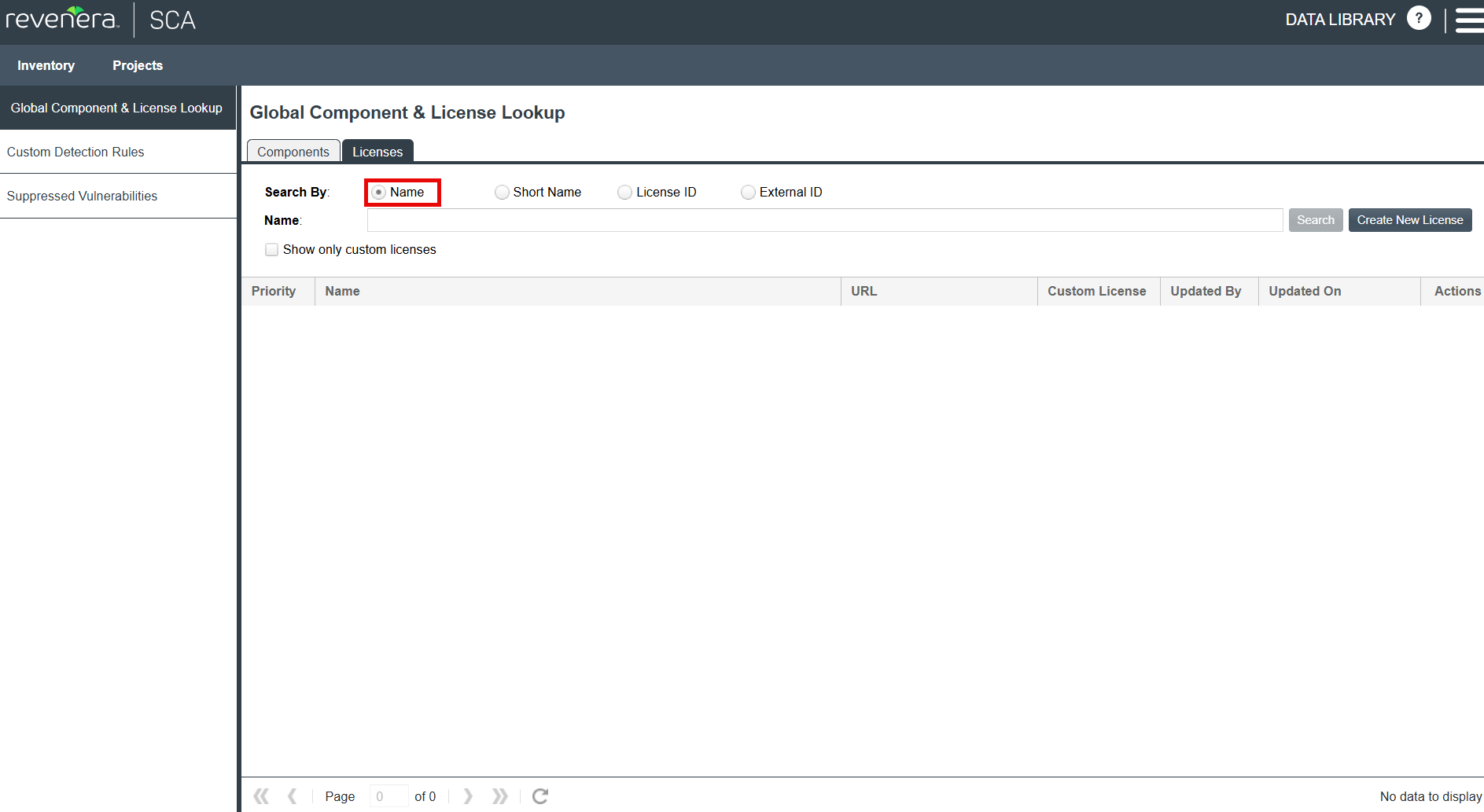
Task: Select the Short Name radio button
Action: pyautogui.click(x=502, y=193)
